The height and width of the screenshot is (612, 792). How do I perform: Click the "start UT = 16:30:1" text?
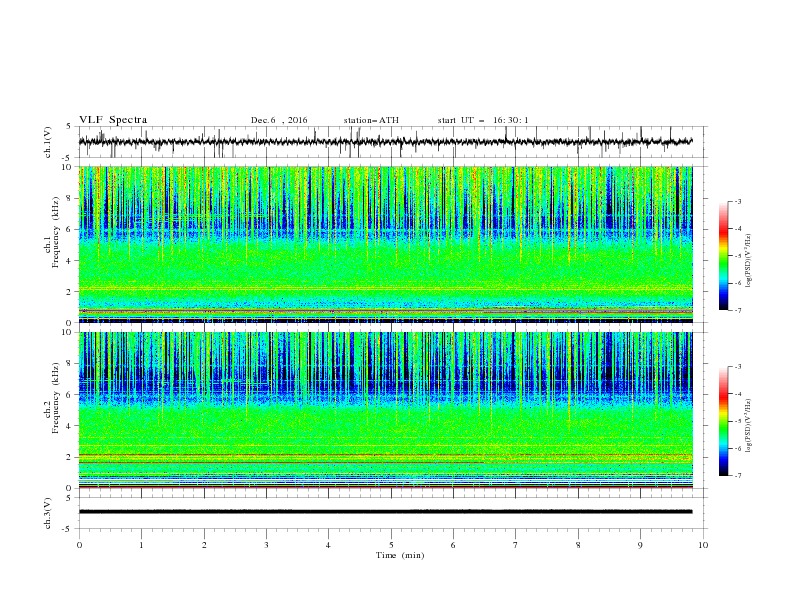click(483, 120)
